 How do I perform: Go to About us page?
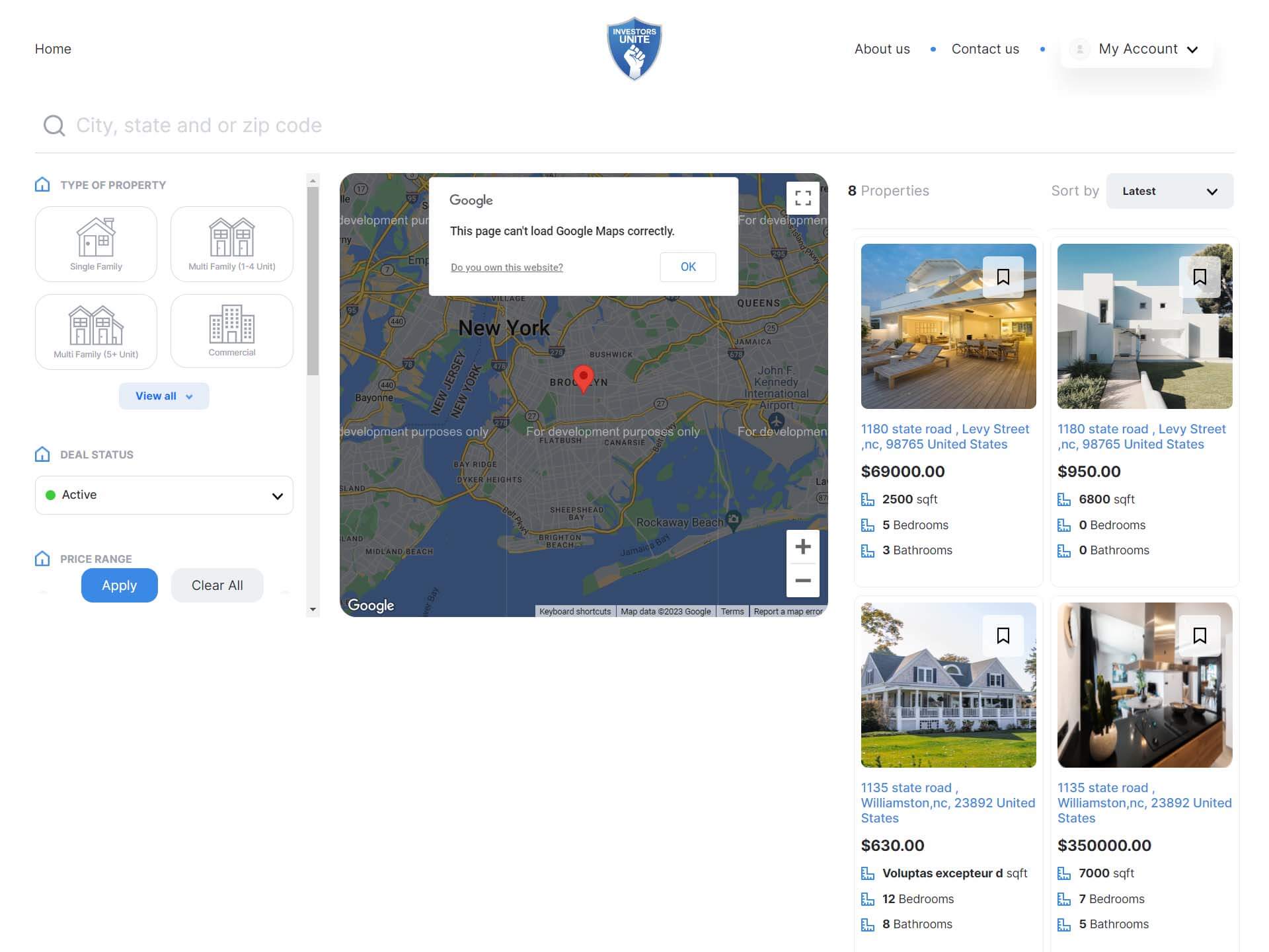(x=882, y=49)
